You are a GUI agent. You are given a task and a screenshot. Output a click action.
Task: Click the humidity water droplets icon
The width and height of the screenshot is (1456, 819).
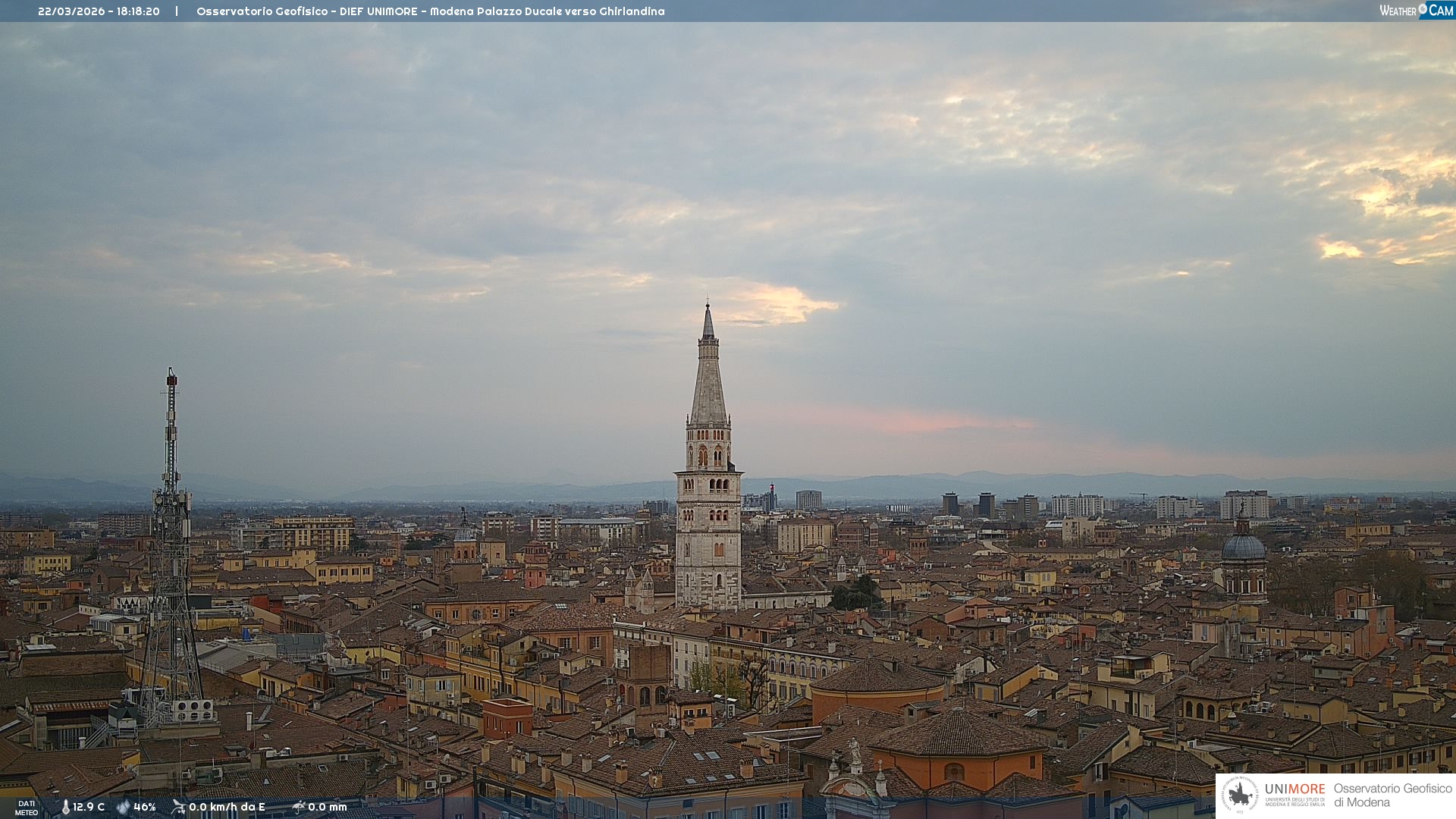pos(124,807)
